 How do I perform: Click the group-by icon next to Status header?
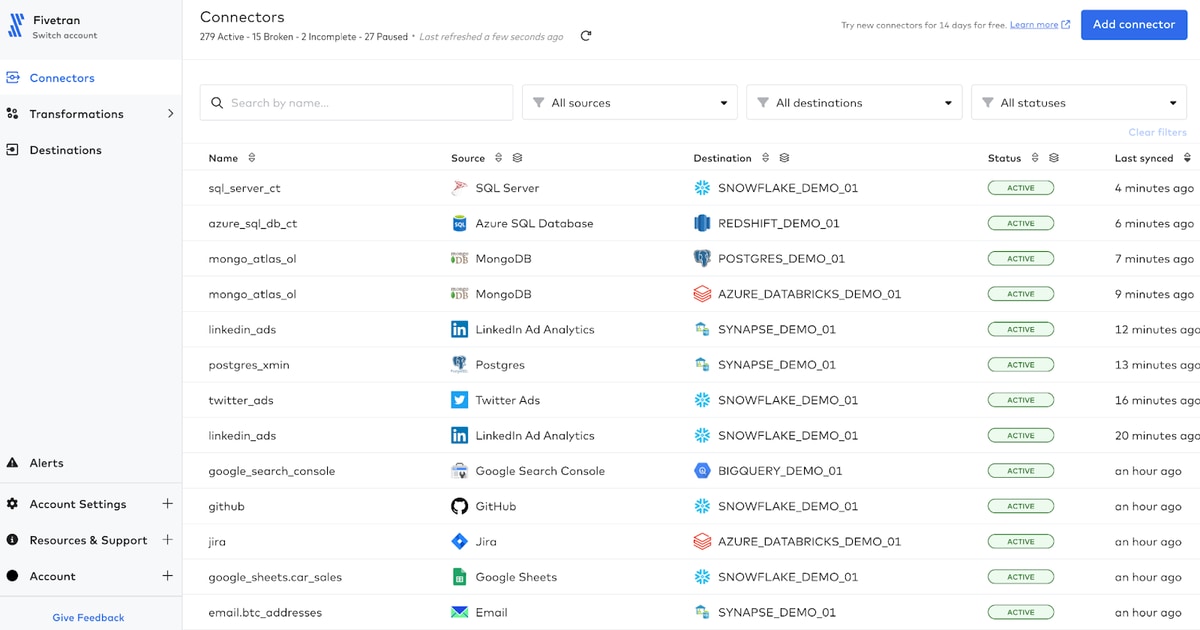tap(1054, 158)
